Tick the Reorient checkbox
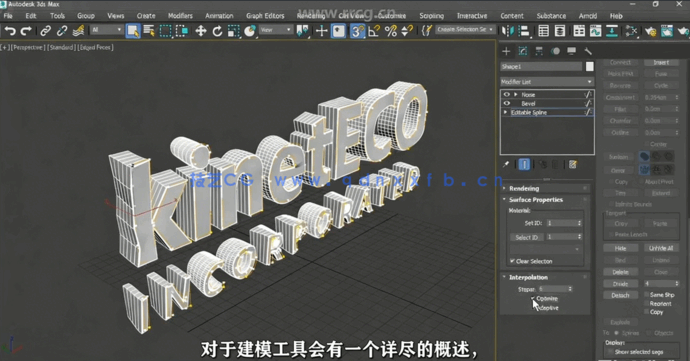690x361 pixels. pyautogui.click(x=646, y=303)
